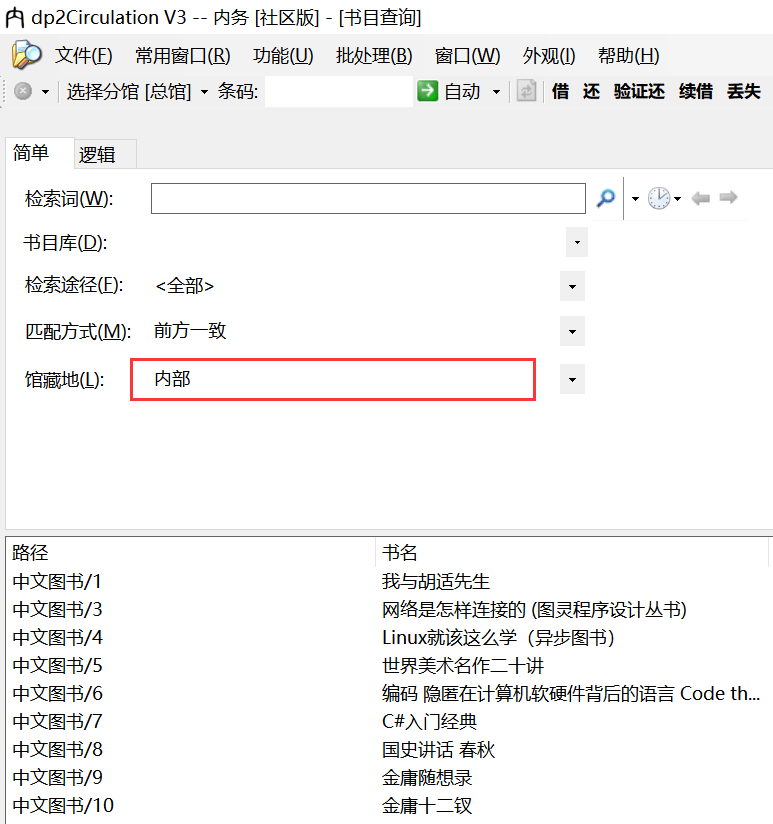This screenshot has height=824, width=773.
Task: Click the 书名 column header
Action: click(x=572, y=552)
